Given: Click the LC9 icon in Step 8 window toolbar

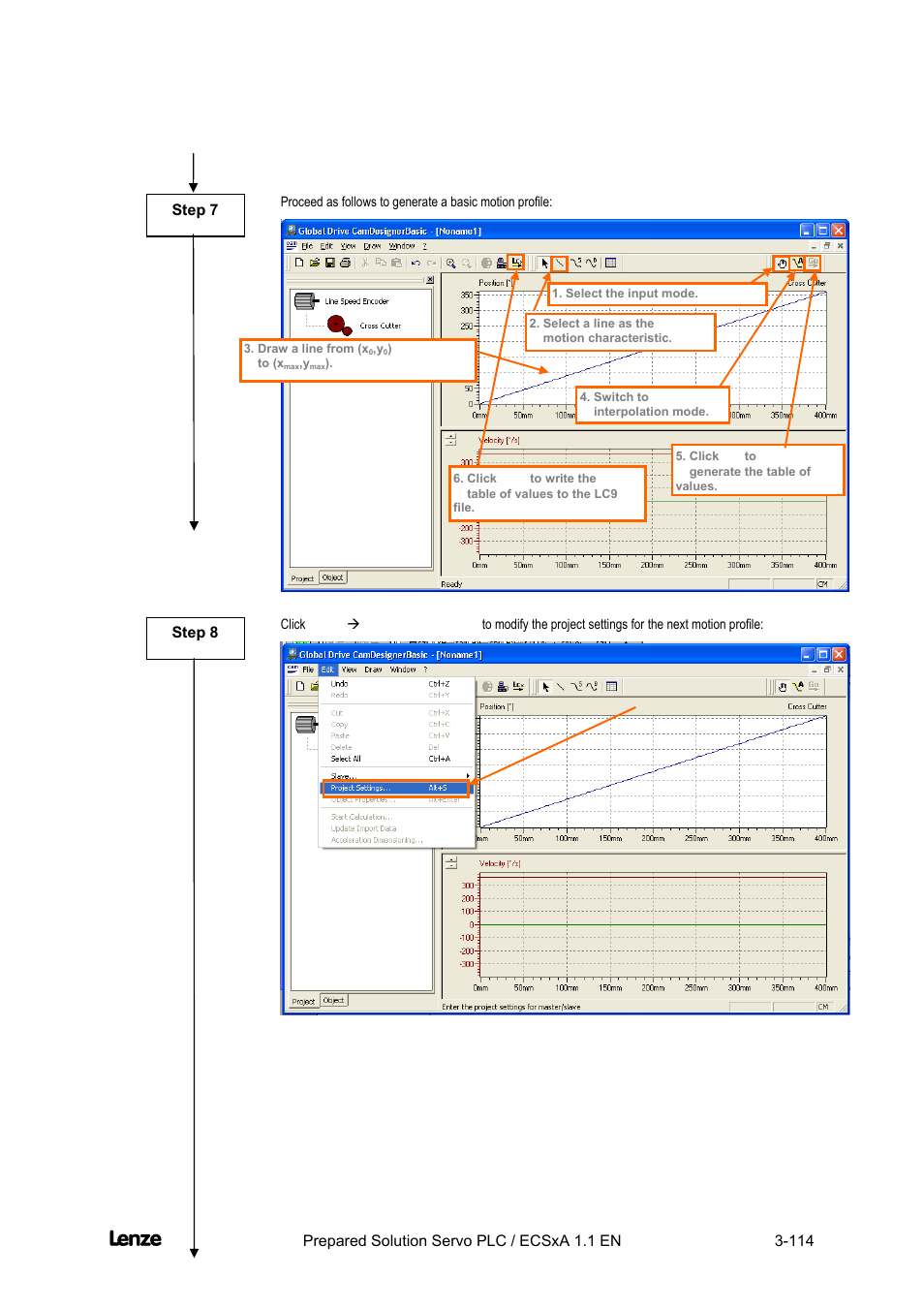Looking at the screenshot, I should 518,686.
